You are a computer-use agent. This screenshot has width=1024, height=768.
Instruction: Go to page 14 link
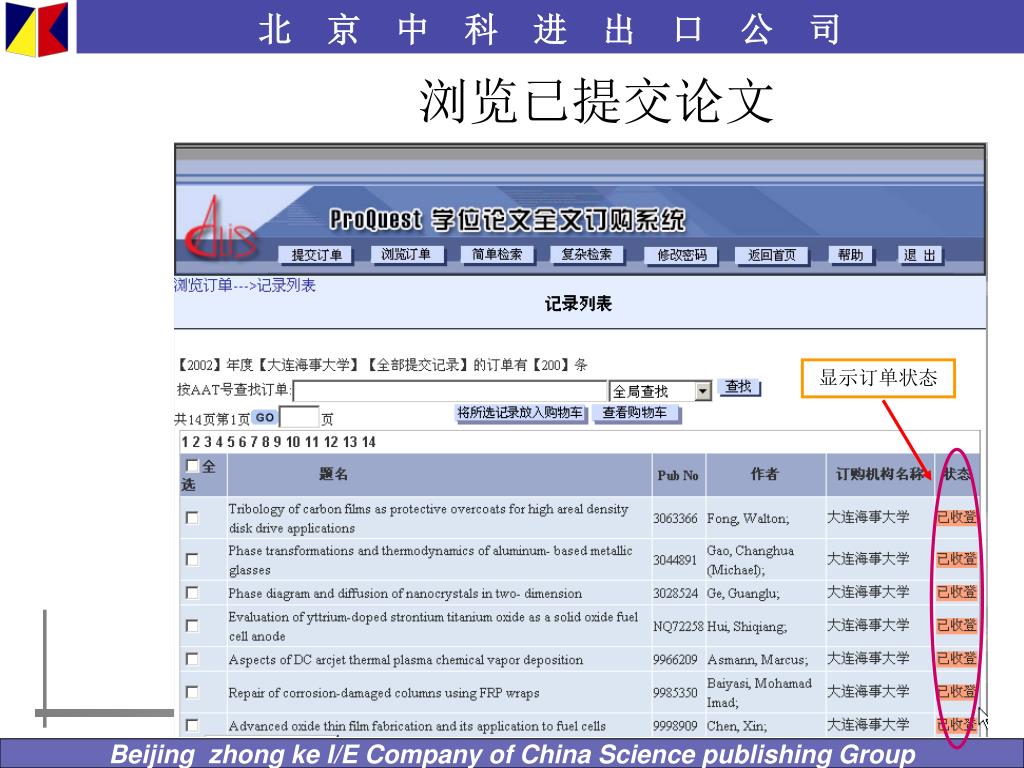point(368,442)
